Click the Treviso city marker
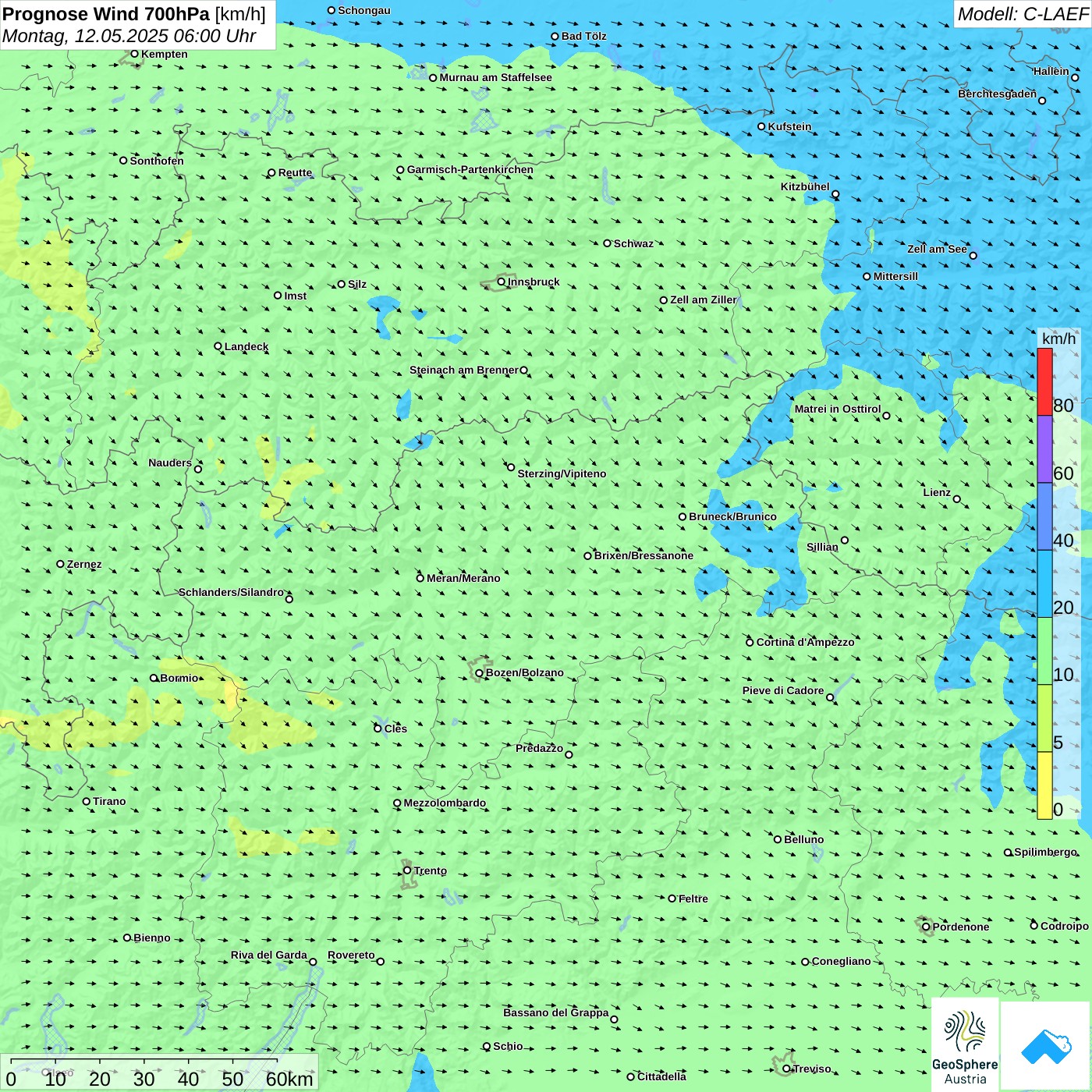The height and width of the screenshot is (1092, 1092). (x=786, y=1069)
